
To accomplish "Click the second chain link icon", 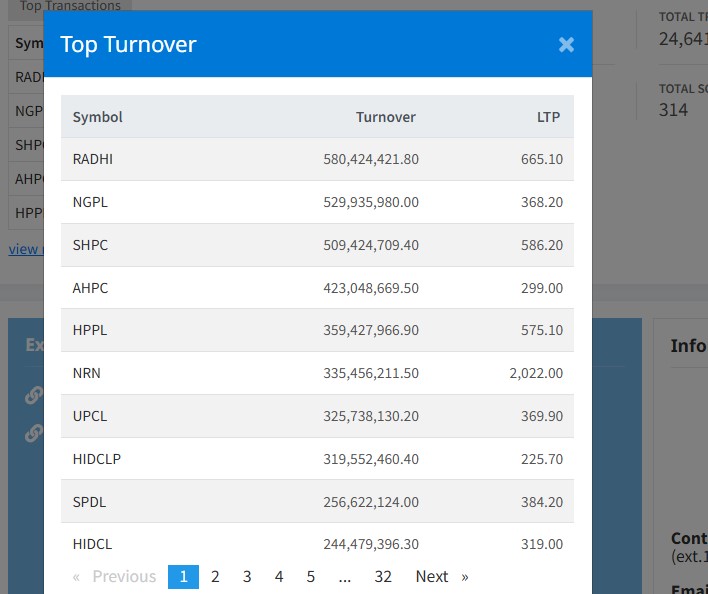I will coord(33,433).
